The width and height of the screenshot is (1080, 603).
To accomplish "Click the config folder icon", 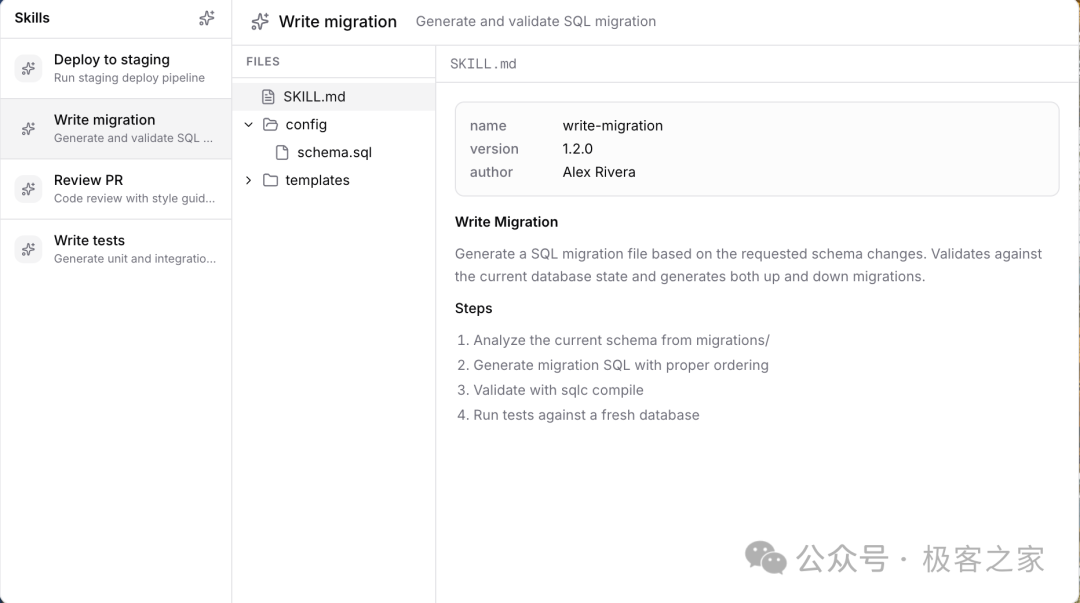I will pyautogui.click(x=270, y=125).
